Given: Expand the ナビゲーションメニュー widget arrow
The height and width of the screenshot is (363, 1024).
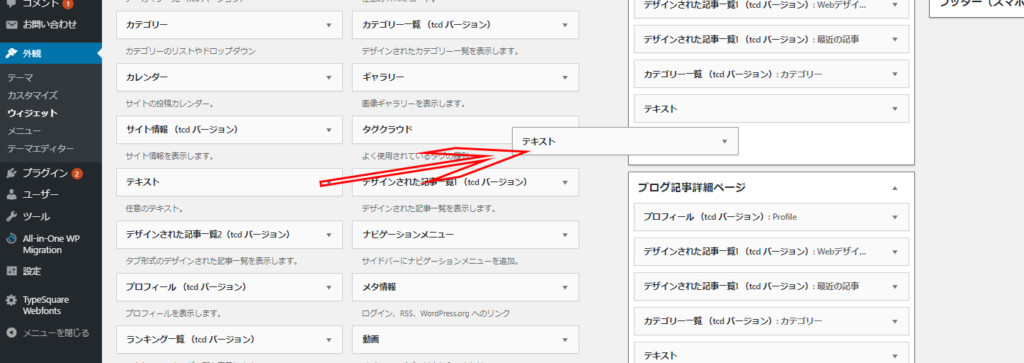Looking at the screenshot, I should point(565,234).
